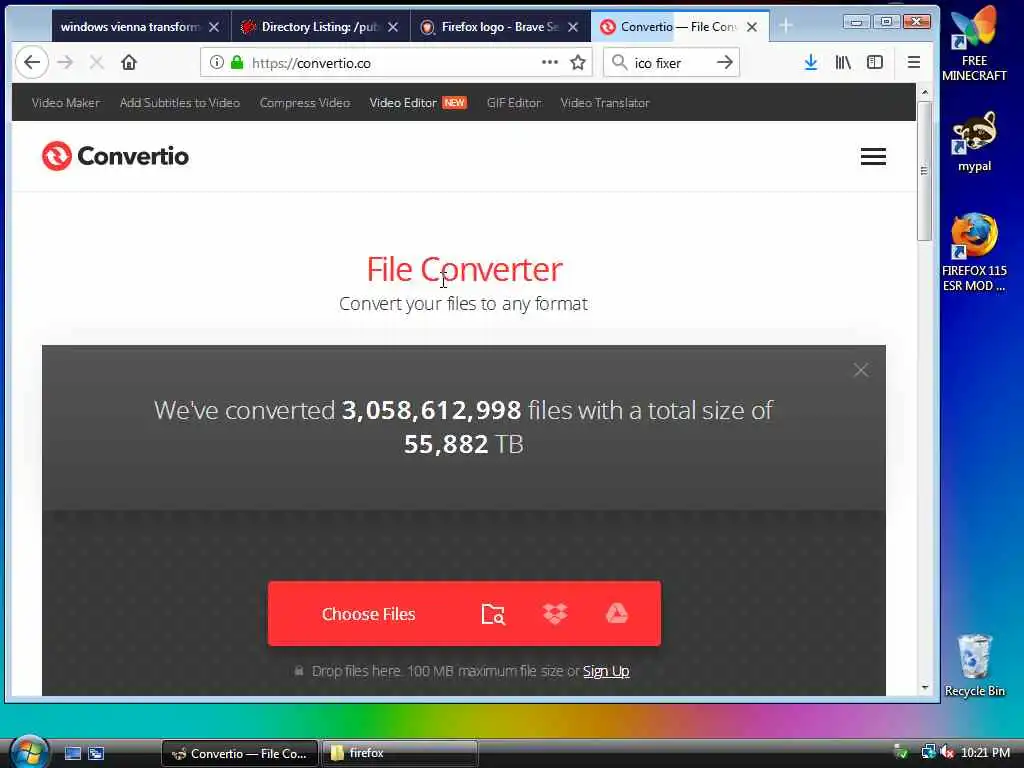Close the Firefox logo tab
This screenshot has height=768, width=1024.
pyautogui.click(x=573, y=27)
